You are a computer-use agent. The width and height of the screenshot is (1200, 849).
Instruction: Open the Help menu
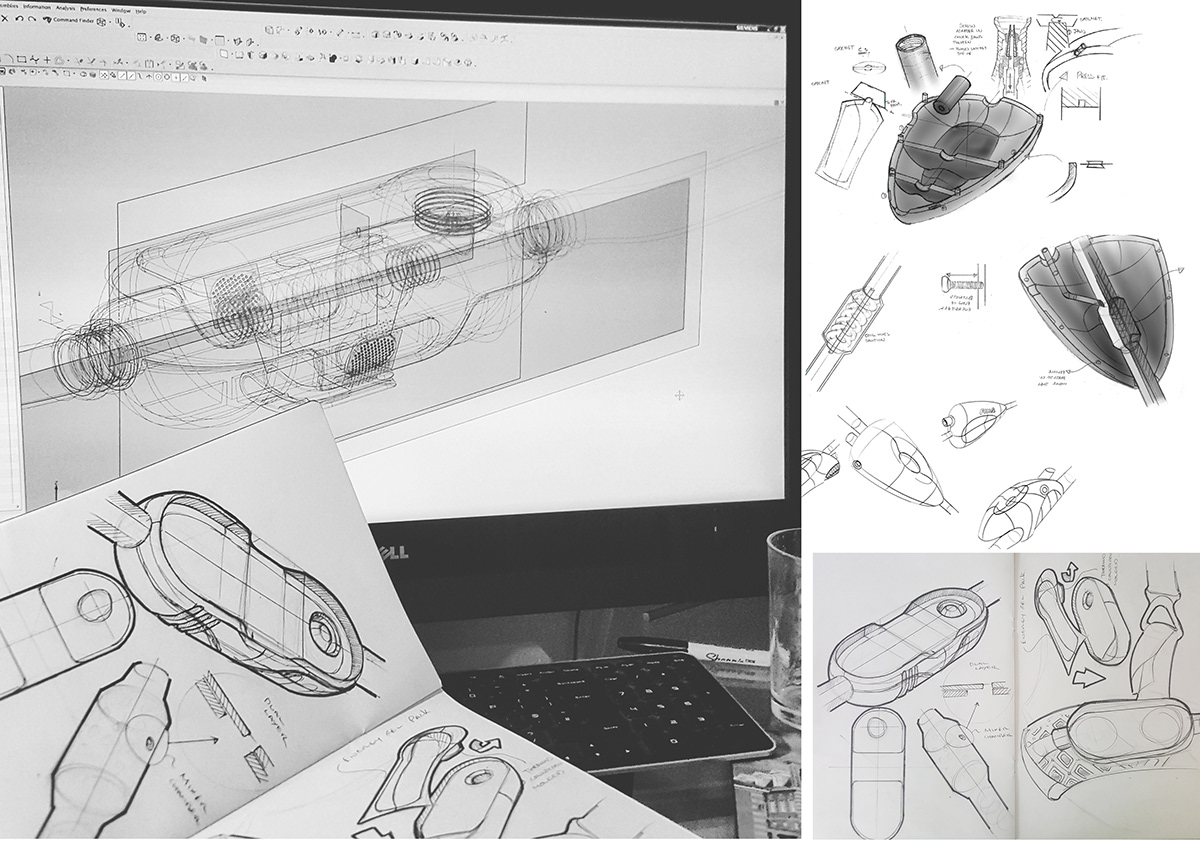click(140, 11)
